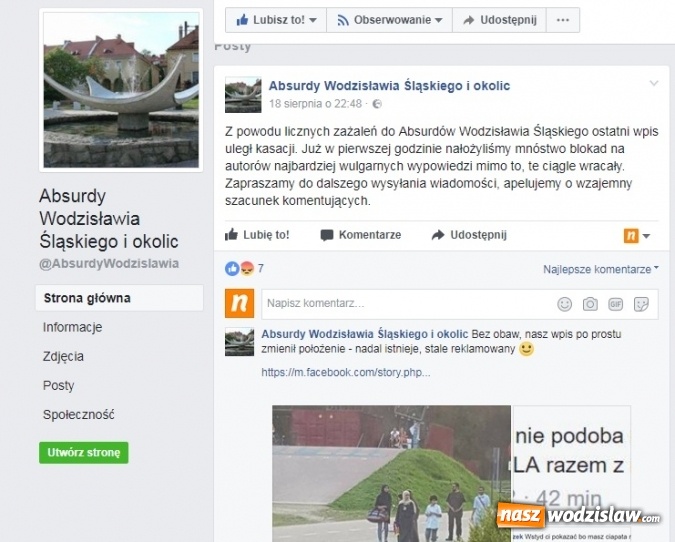
Task: Open Informacje section in sidebar
Action: pos(72,327)
